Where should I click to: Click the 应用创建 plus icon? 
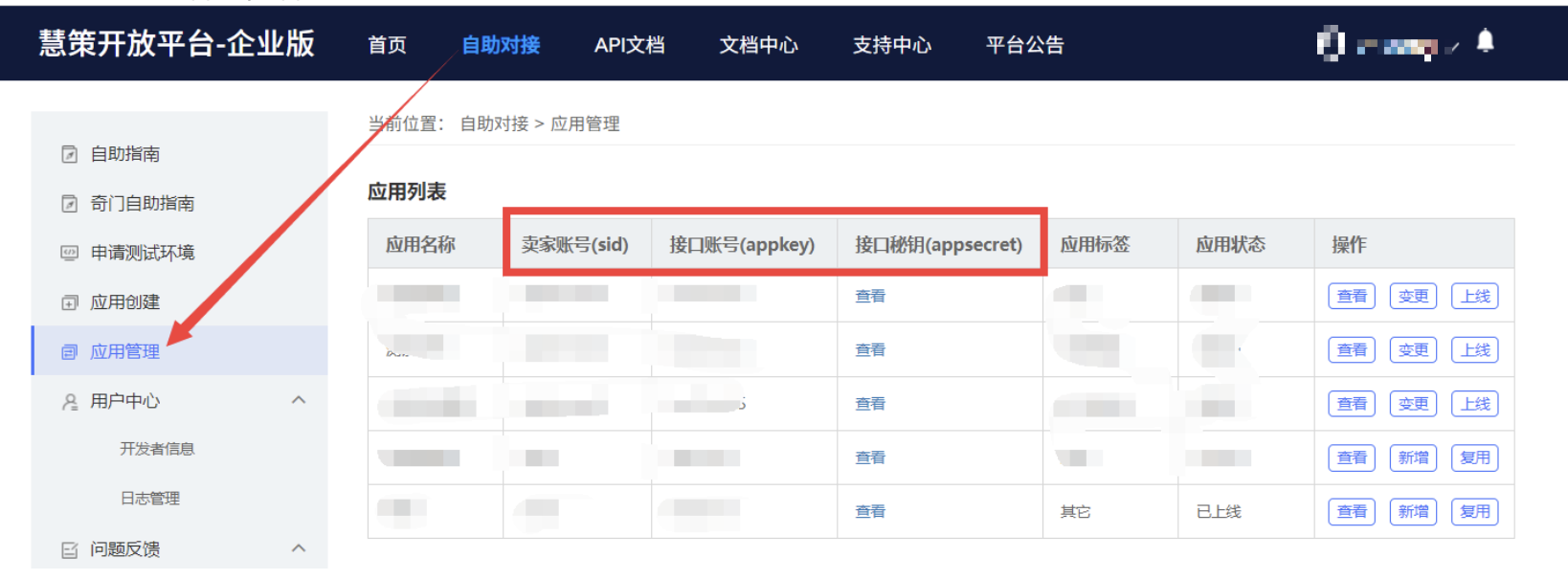(x=69, y=302)
